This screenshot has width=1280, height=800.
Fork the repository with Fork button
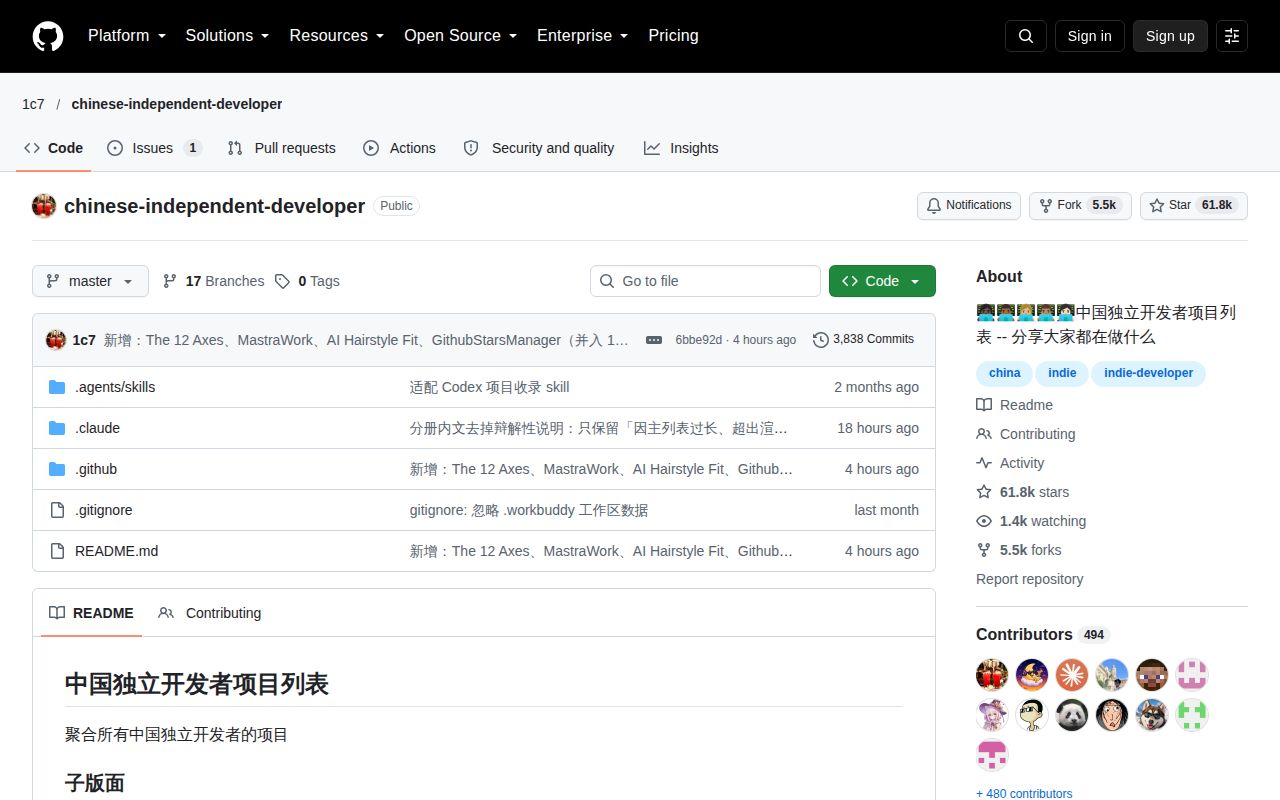pyautogui.click(x=1080, y=205)
